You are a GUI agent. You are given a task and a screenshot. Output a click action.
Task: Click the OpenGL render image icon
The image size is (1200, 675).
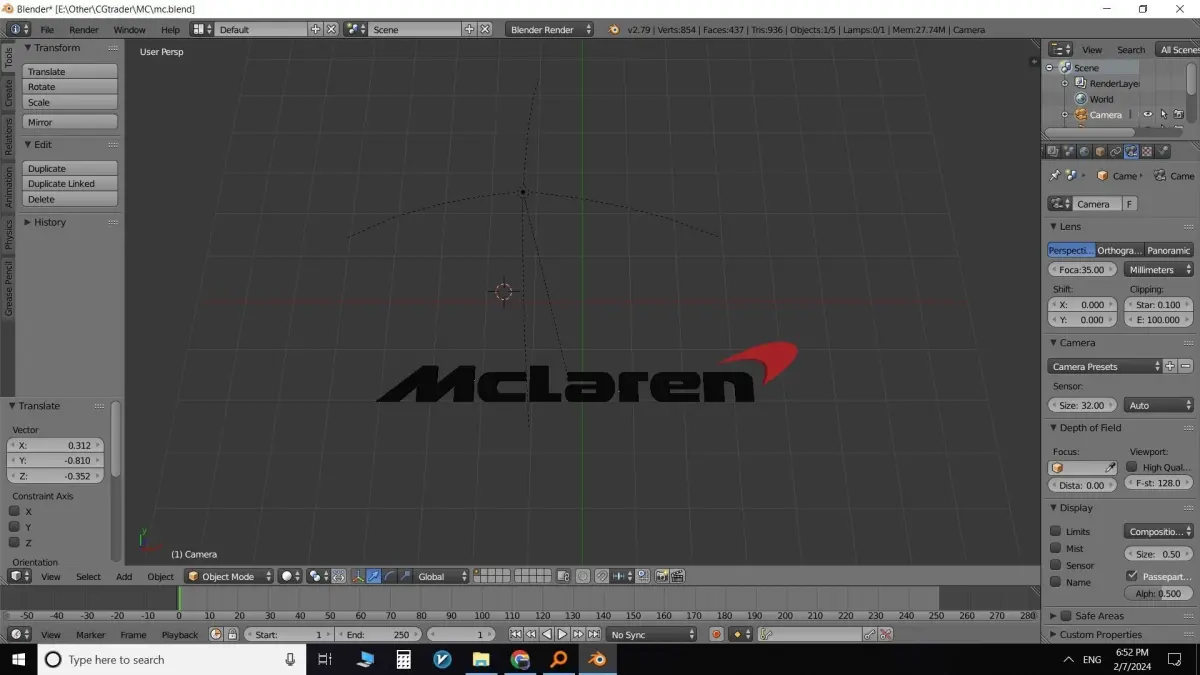(662, 576)
